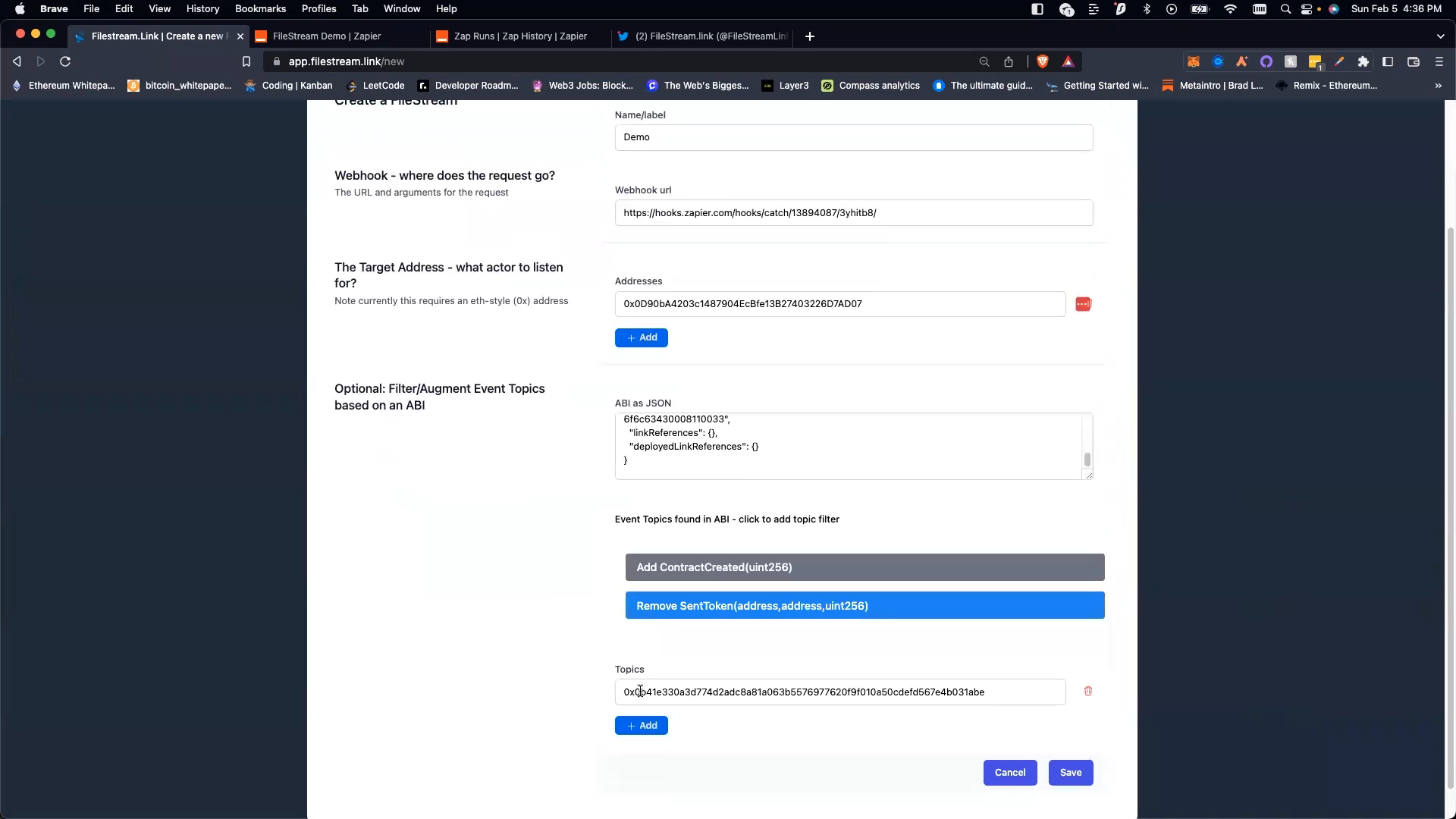Click the red address options icon
The width and height of the screenshot is (1456, 819).
coord(1083,304)
